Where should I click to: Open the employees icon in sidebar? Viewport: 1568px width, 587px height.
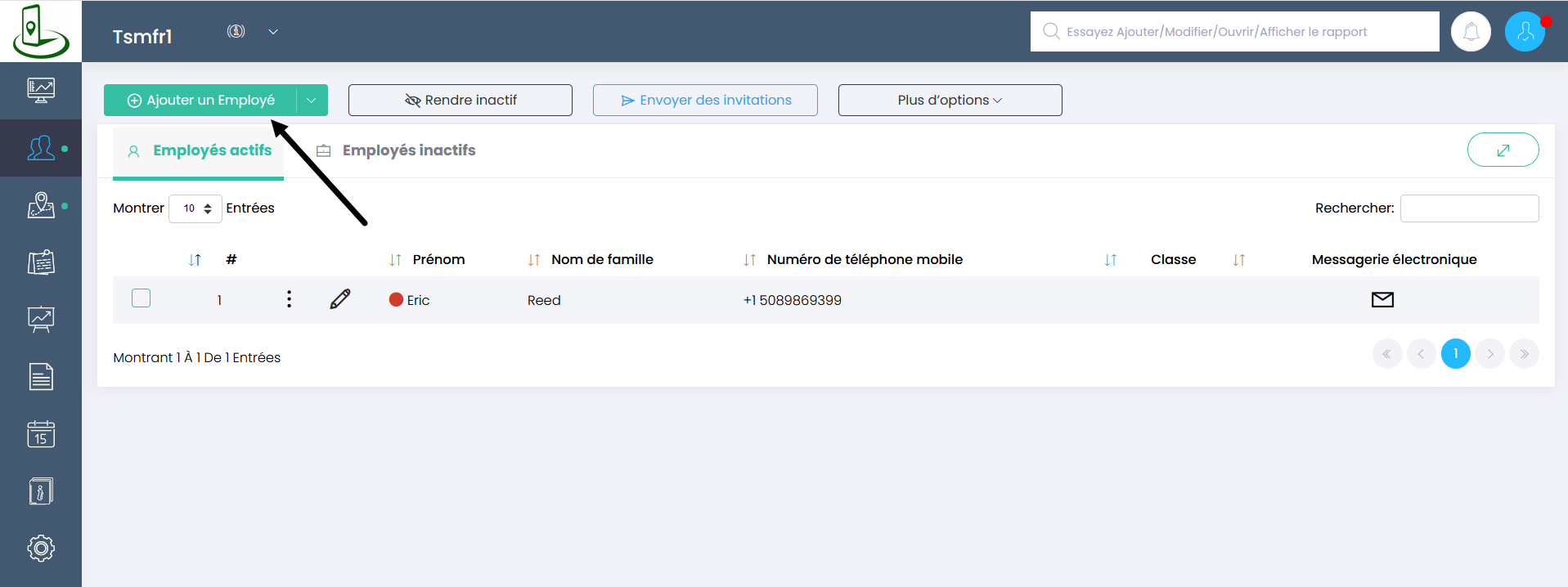coord(41,148)
